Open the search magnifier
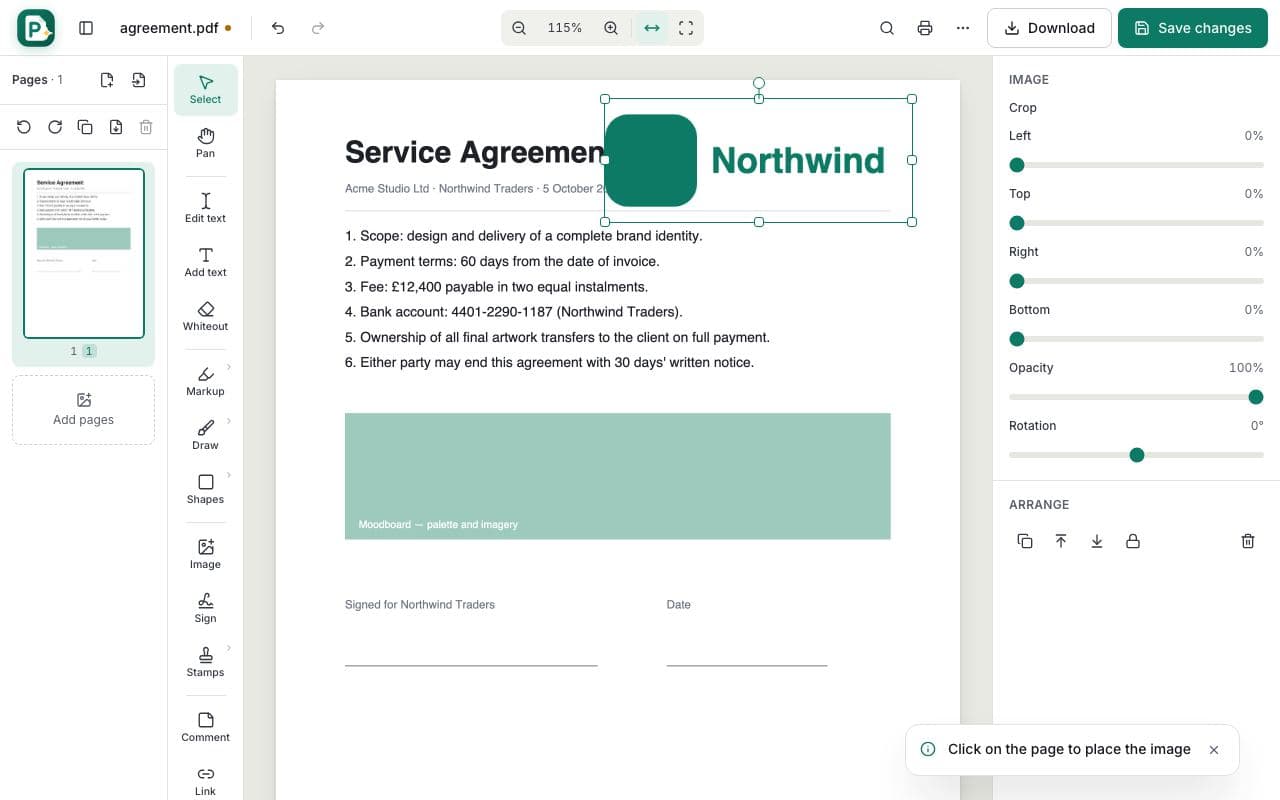The width and height of the screenshot is (1280, 800). [887, 28]
